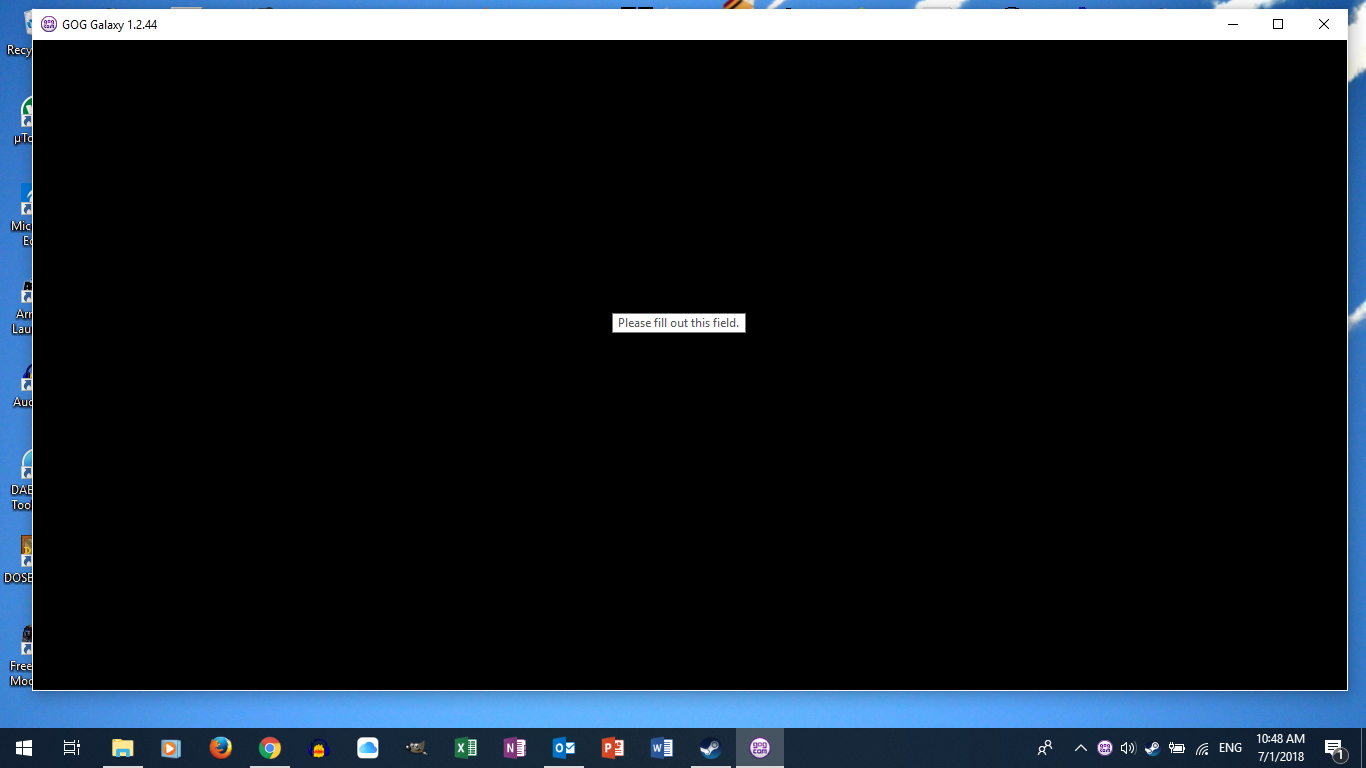Open the Action Center notifications

tap(1333, 748)
